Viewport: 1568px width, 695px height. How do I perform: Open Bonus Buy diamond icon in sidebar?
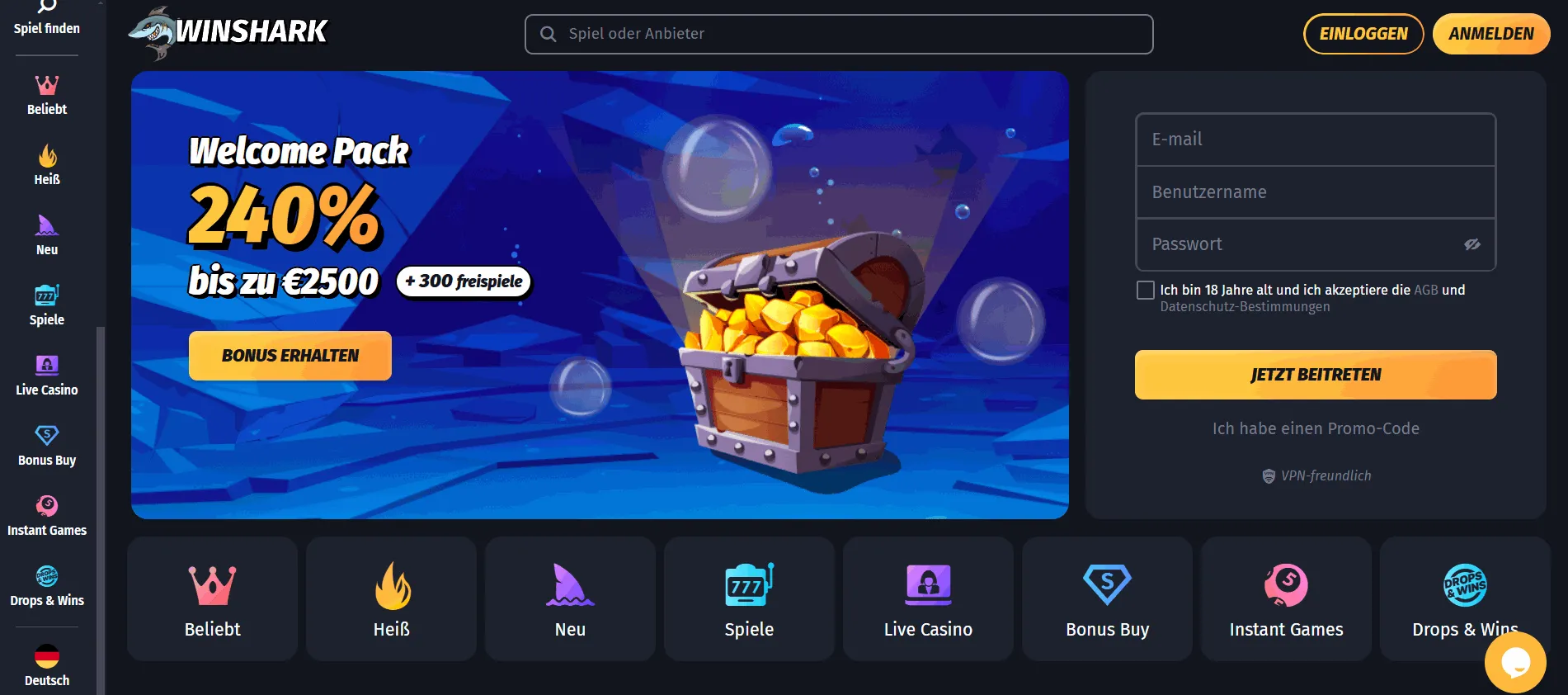(47, 435)
